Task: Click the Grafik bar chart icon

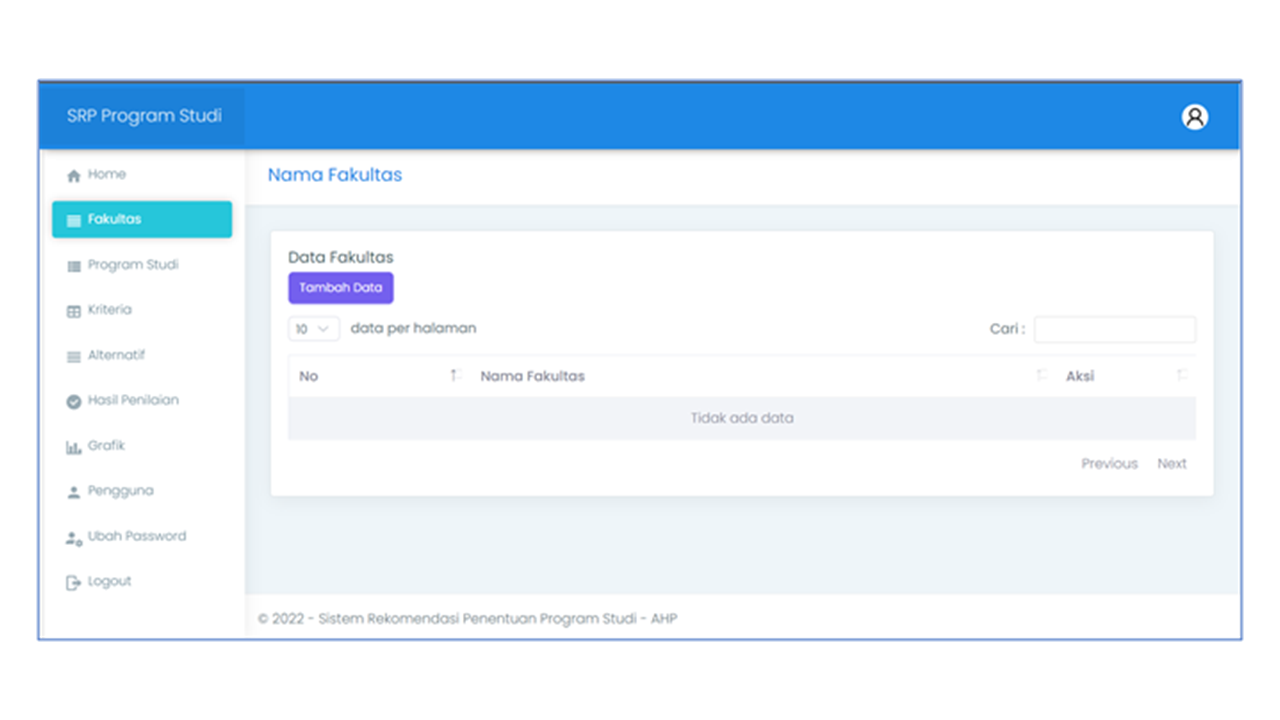Action: tap(73, 447)
